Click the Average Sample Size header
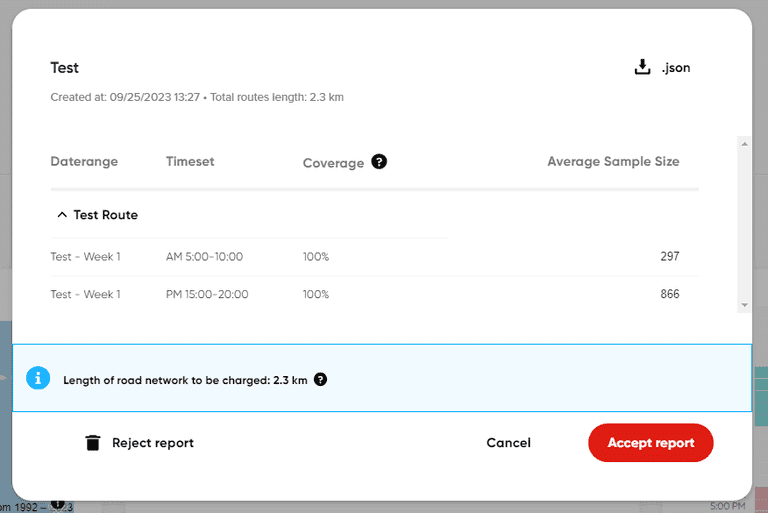Image resolution: width=768 pixels, height=513 pixels. pyautogui.click(x=612, y=162)
